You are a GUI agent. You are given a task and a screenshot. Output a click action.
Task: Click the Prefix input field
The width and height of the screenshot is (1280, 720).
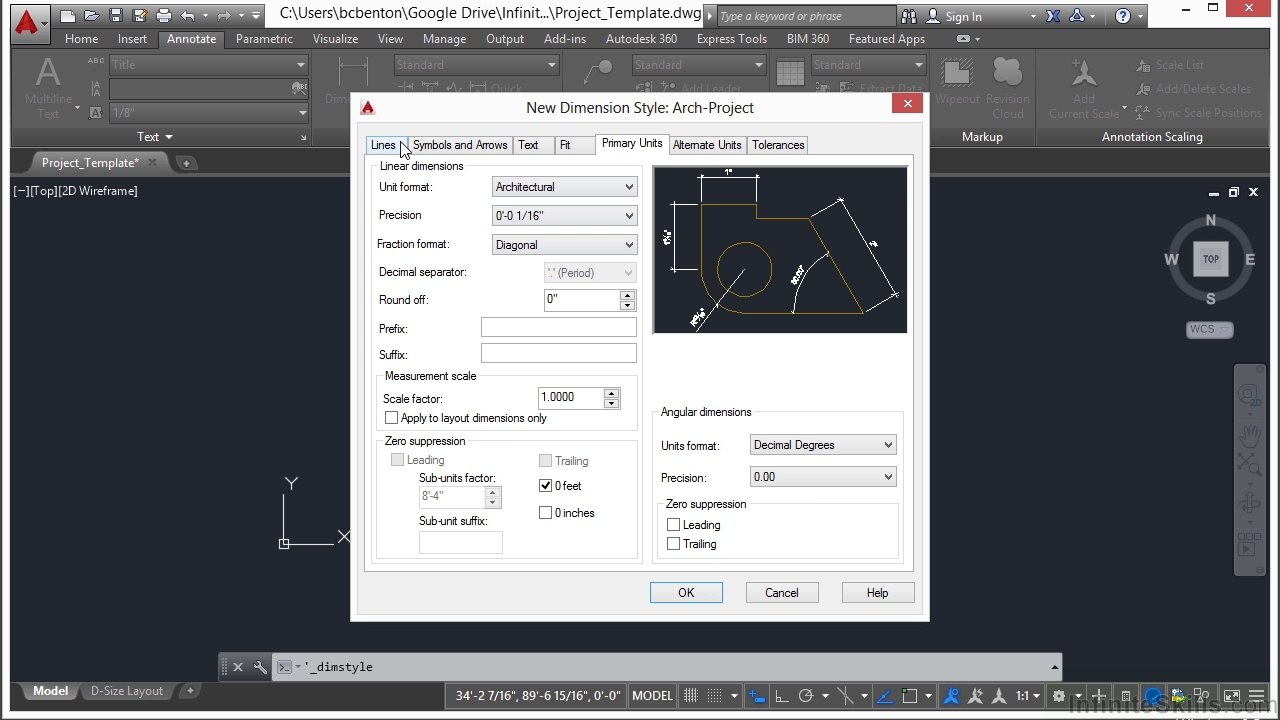coord(558,328)
